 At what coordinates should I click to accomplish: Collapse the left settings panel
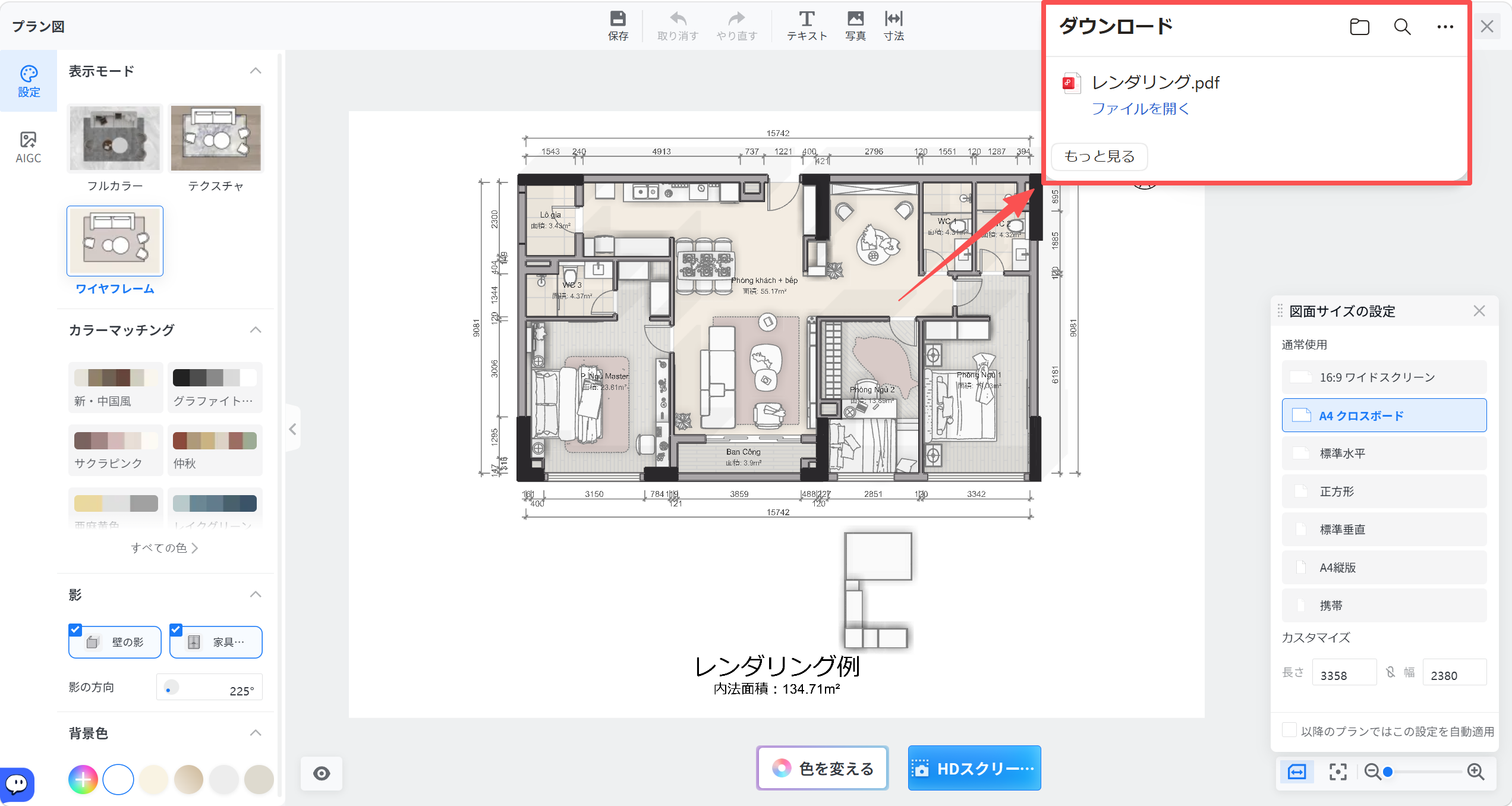coord(292,429)
